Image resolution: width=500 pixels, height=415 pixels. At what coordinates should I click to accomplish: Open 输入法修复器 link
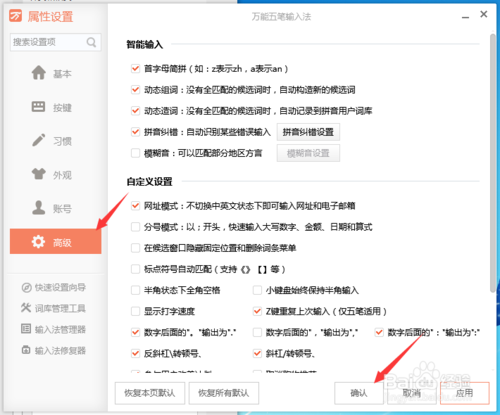click(60, 350)
